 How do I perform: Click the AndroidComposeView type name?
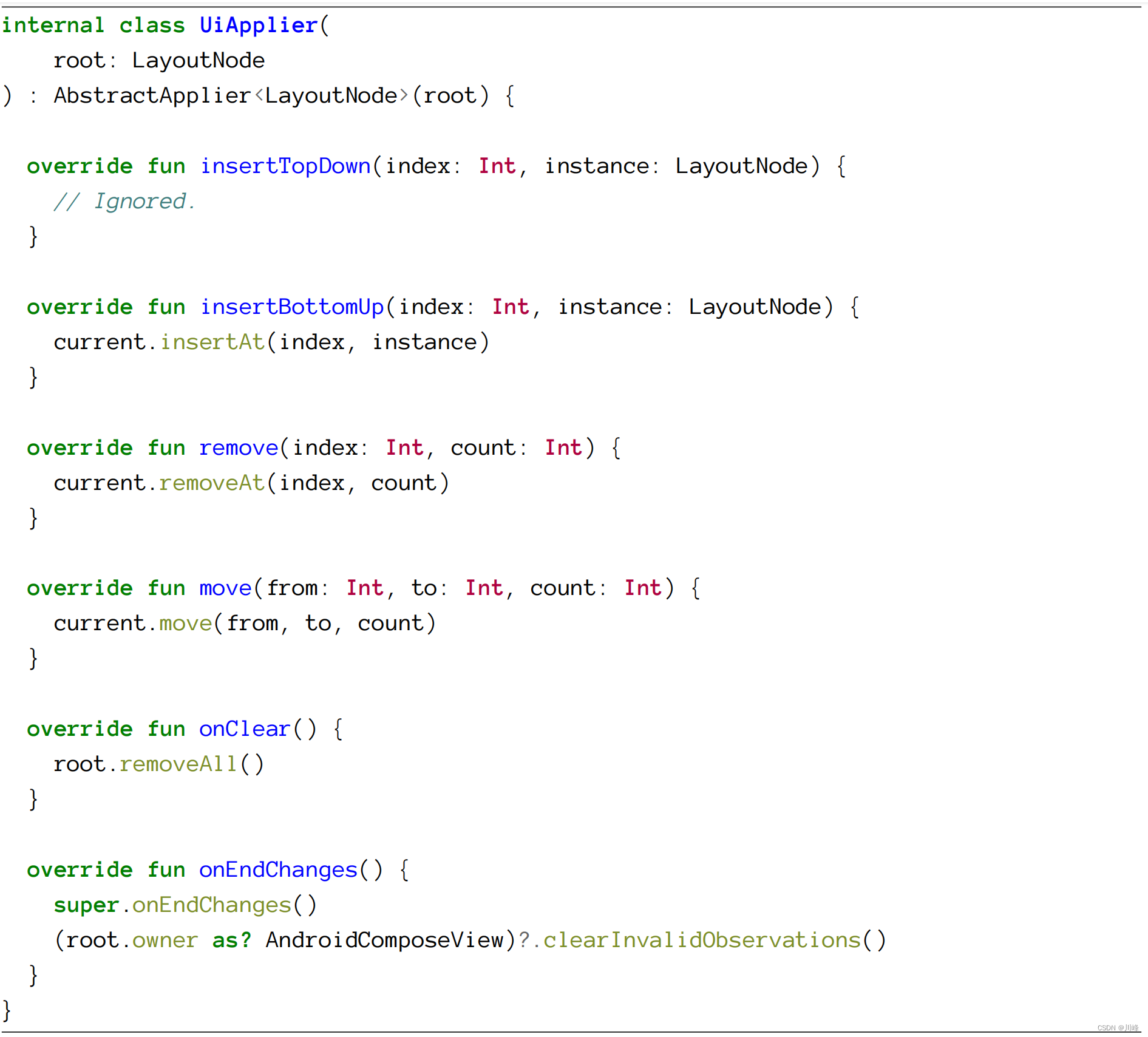click(385, 940)
